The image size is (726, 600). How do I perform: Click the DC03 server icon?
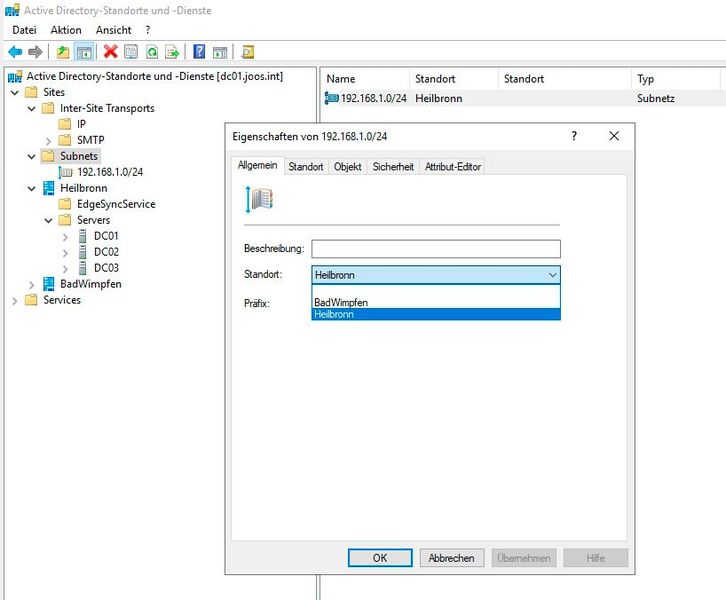click(x=82, y=268)
